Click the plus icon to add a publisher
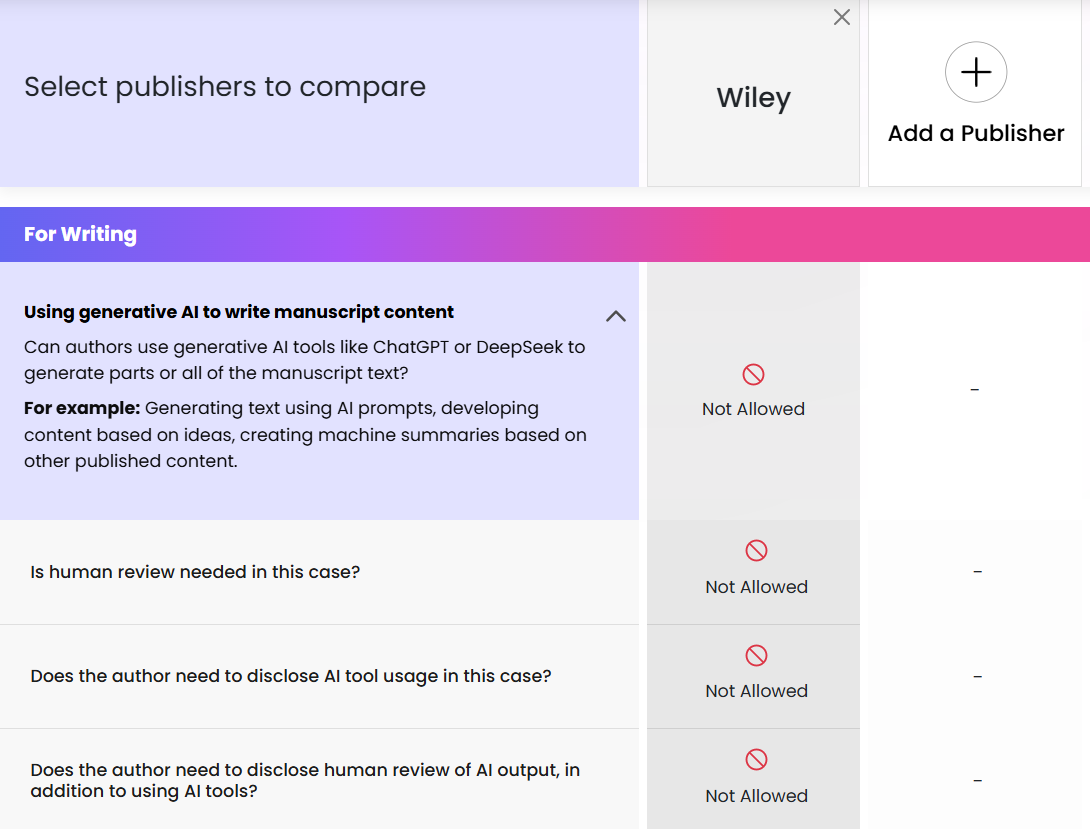Screen dimensions: 1090x829 pos(975,72)
